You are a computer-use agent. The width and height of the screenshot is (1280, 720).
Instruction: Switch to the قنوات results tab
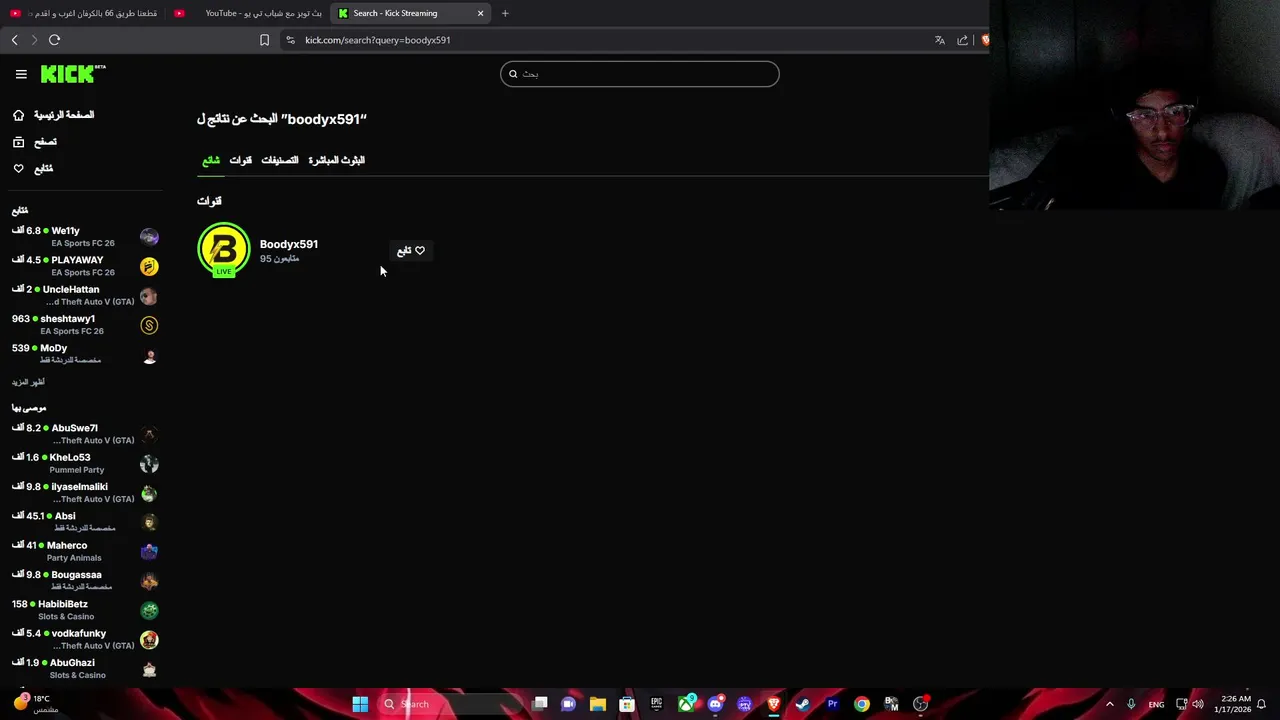241,160
